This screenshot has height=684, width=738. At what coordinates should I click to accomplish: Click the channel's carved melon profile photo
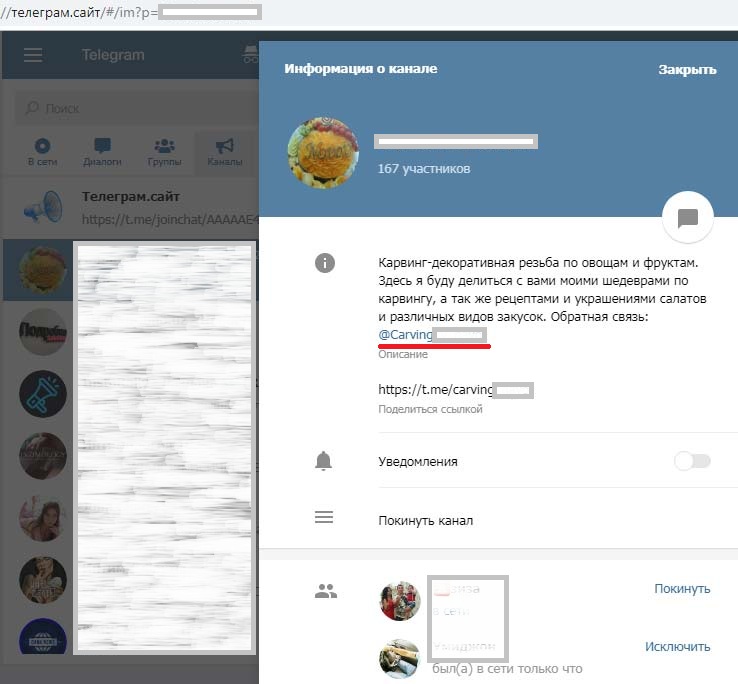[323, 153]
